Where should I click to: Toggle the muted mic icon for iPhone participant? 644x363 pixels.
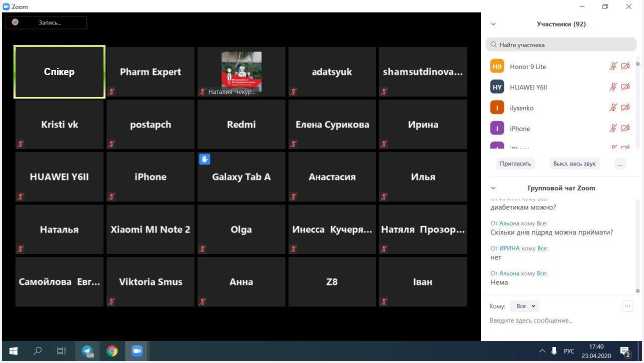click(x=613, y=128)
